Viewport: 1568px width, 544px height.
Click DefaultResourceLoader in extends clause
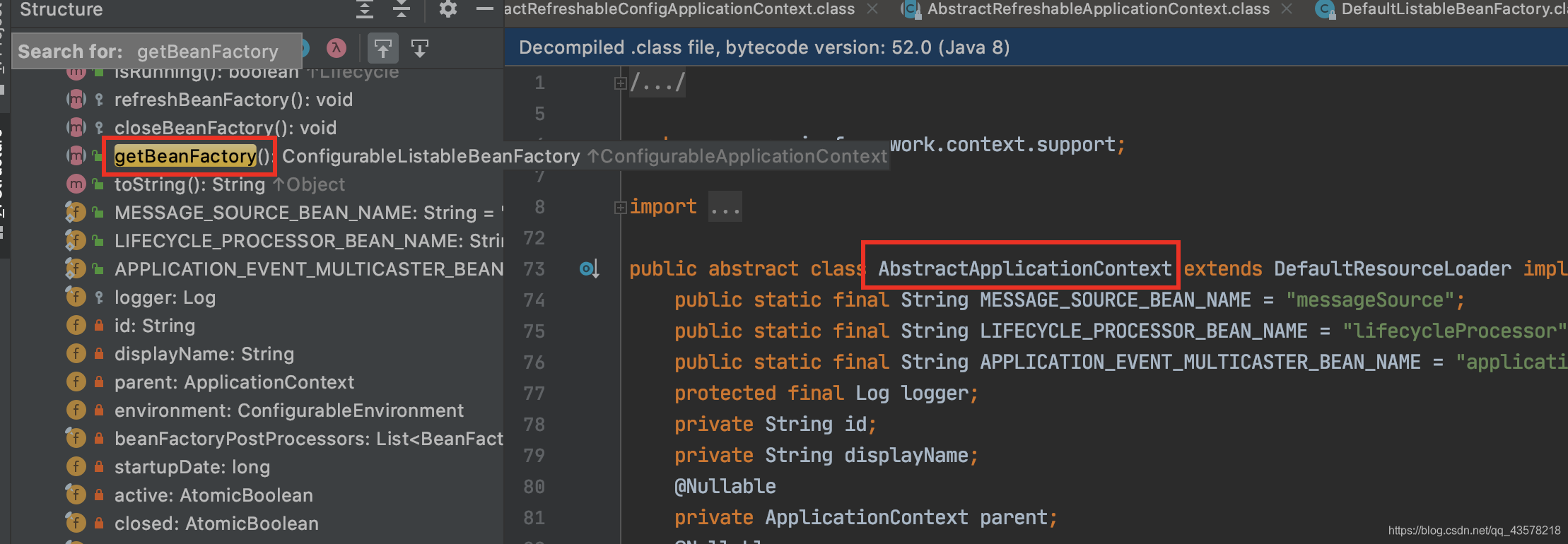pyautogui.click(x=1393, y=268)
